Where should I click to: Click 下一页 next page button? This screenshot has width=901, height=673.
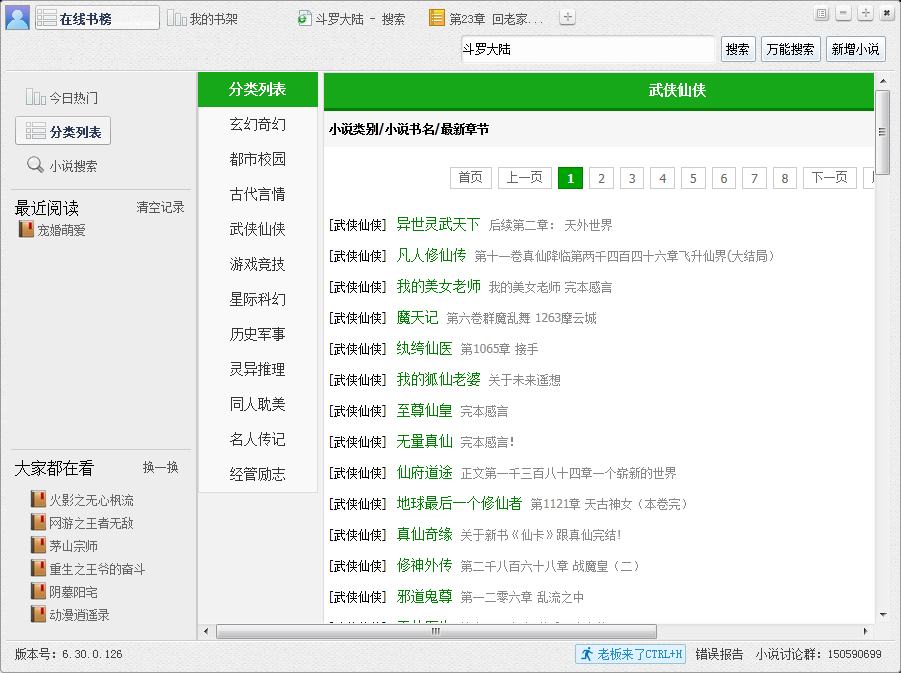pos(830,178)
